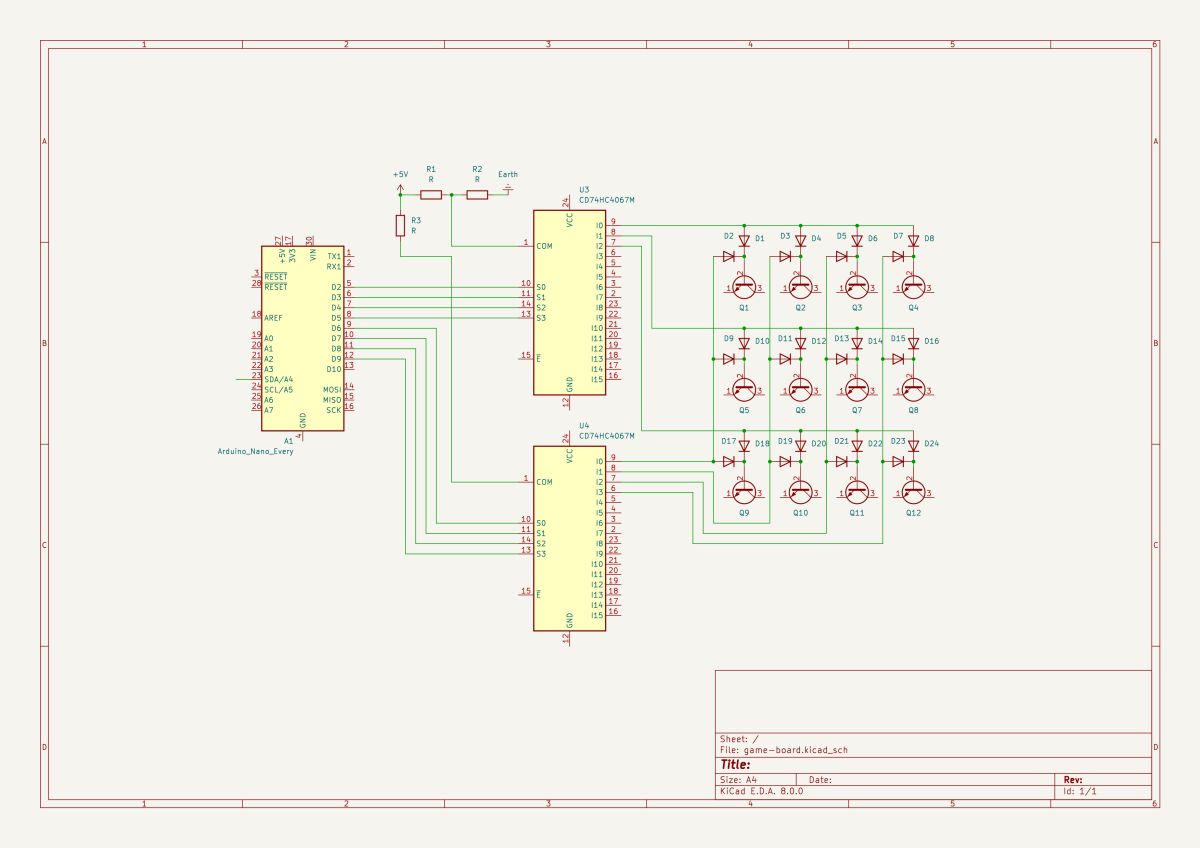Click the File: game-board.kicad_sch text
Viewport: 1200px width, 848px height.
pyautogui.click(x=783, y=749)
